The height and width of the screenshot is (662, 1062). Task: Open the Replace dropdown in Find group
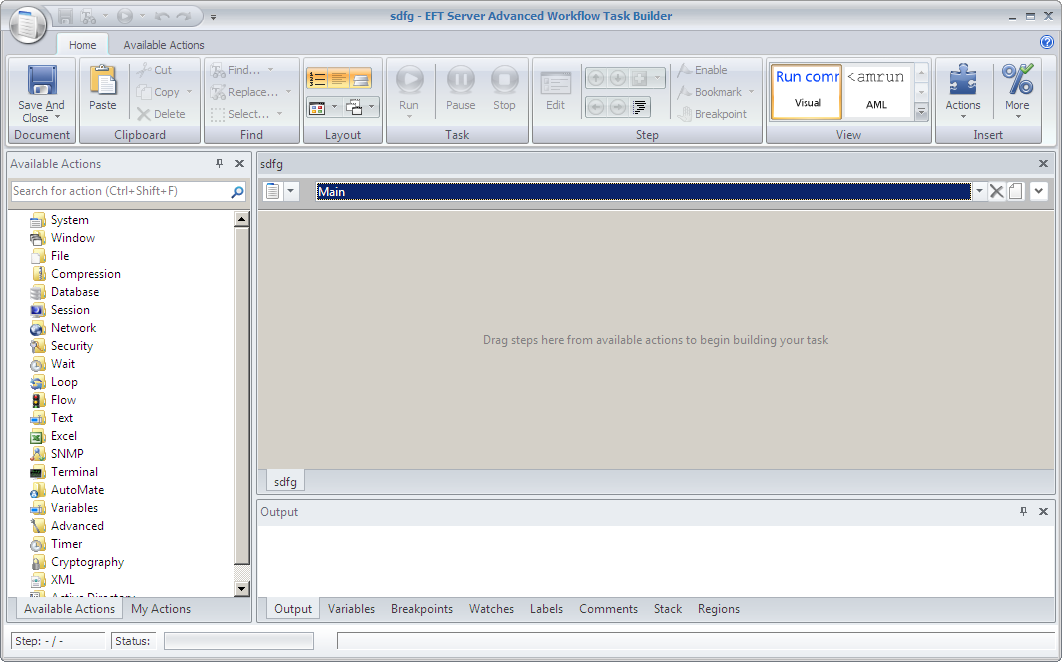click(289, 92)
